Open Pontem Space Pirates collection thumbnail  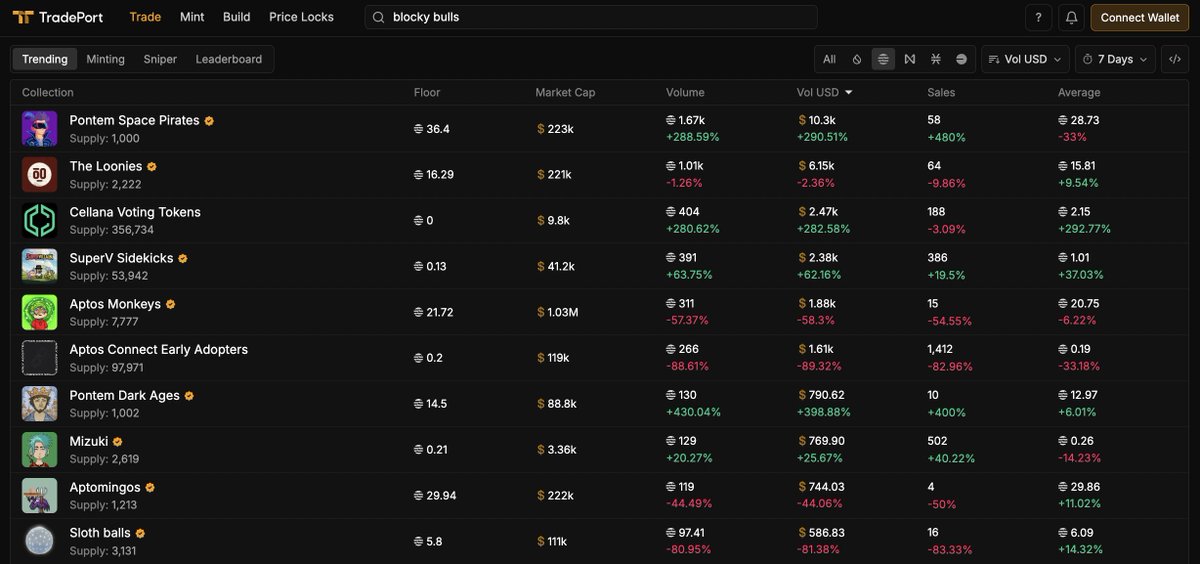(x=39, y=129)
